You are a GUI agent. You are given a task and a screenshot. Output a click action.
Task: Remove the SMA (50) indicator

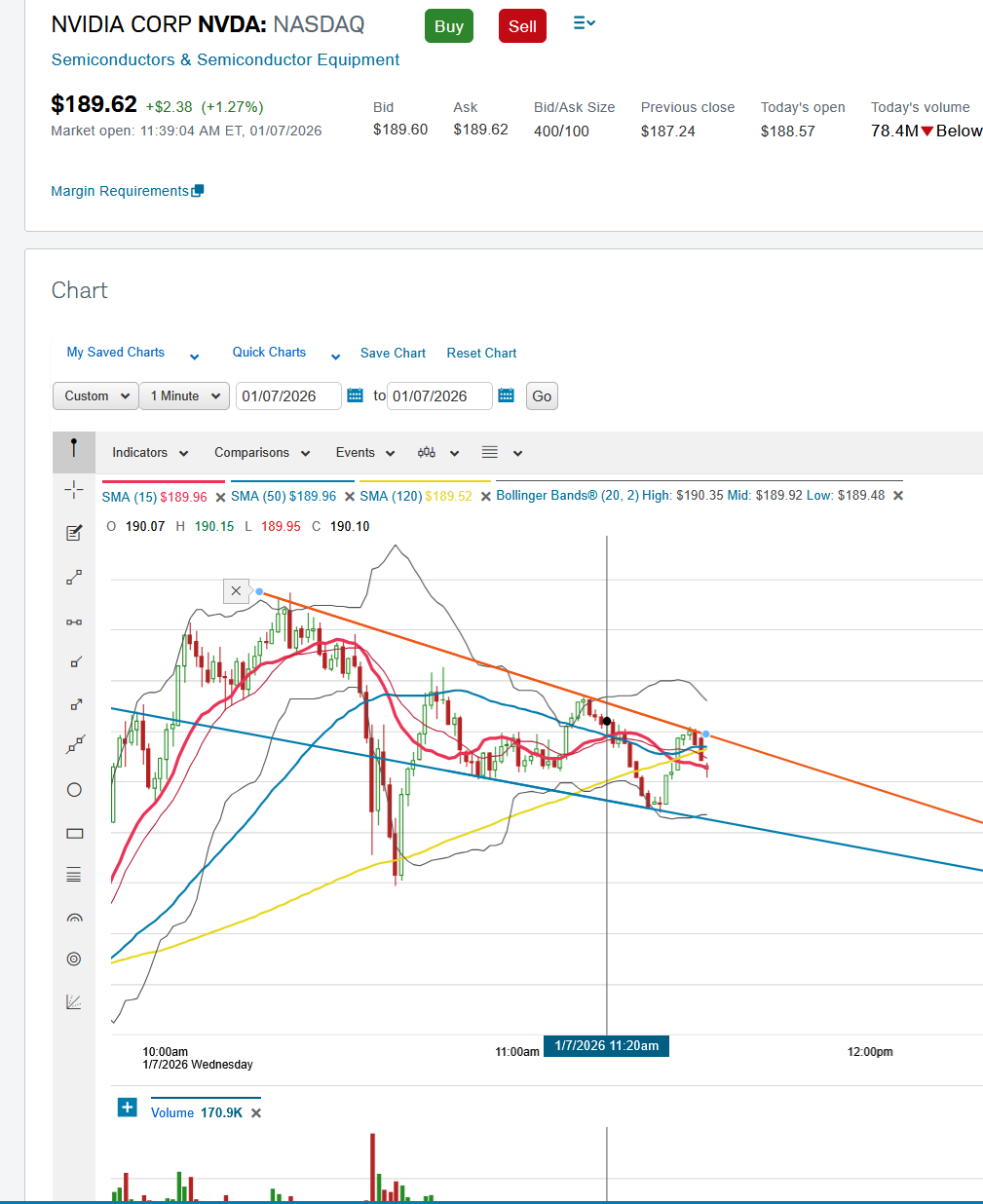(x=350, y=497)
